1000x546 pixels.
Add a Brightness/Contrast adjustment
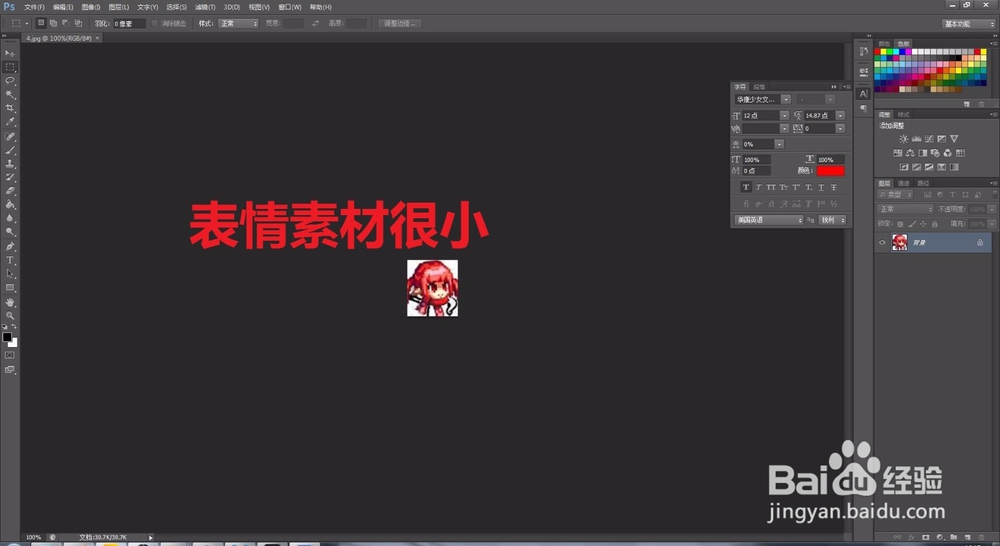point(903,139)
